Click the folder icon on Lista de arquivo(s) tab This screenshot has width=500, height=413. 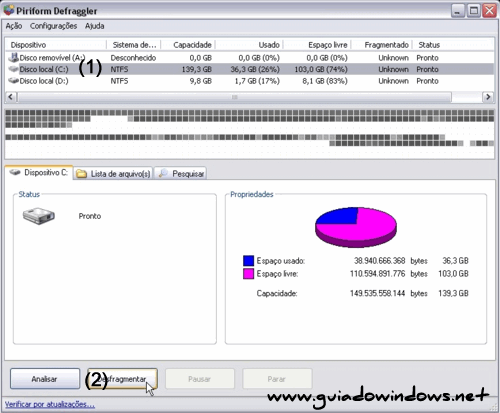81,174
